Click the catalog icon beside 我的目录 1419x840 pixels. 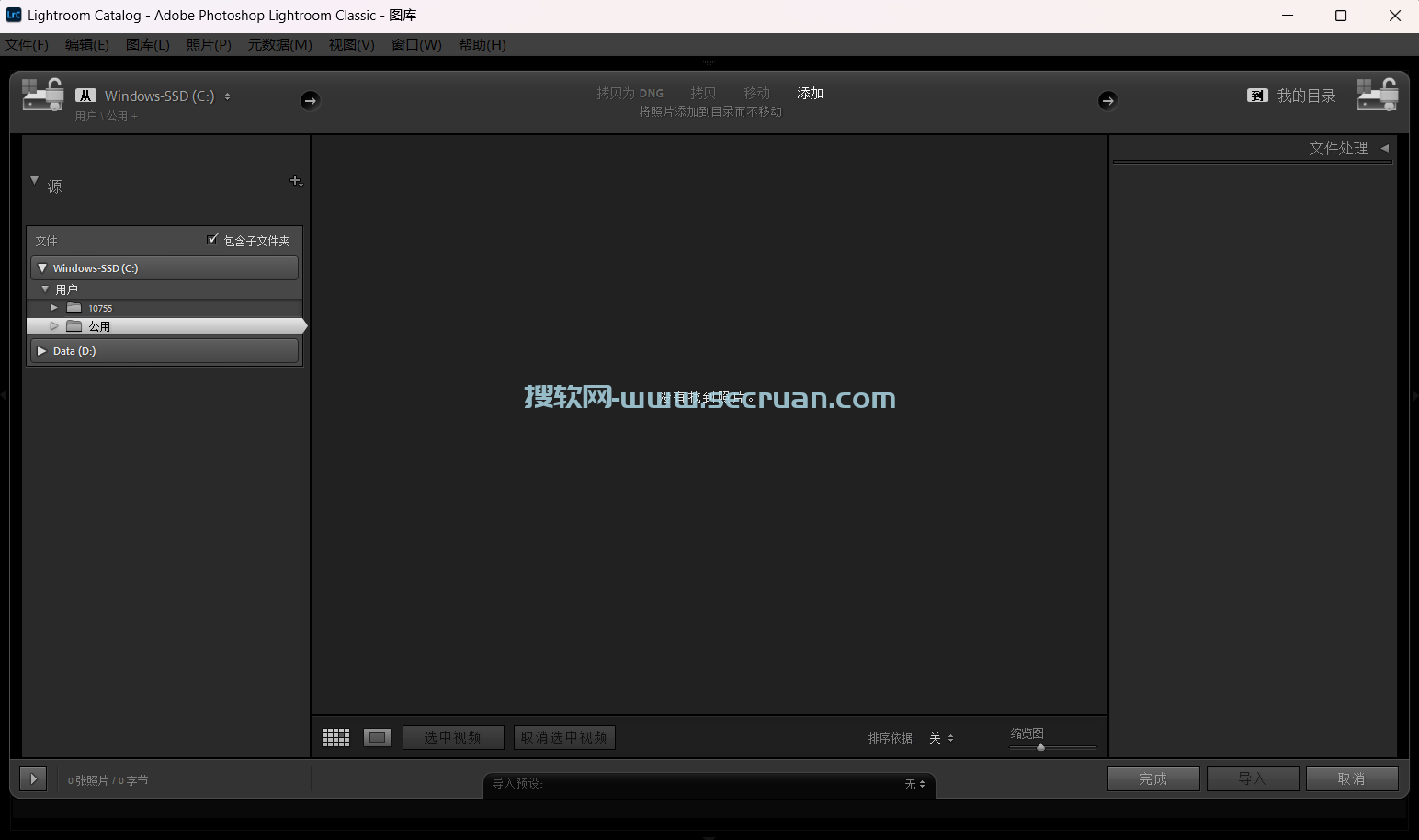(1257, 96)
